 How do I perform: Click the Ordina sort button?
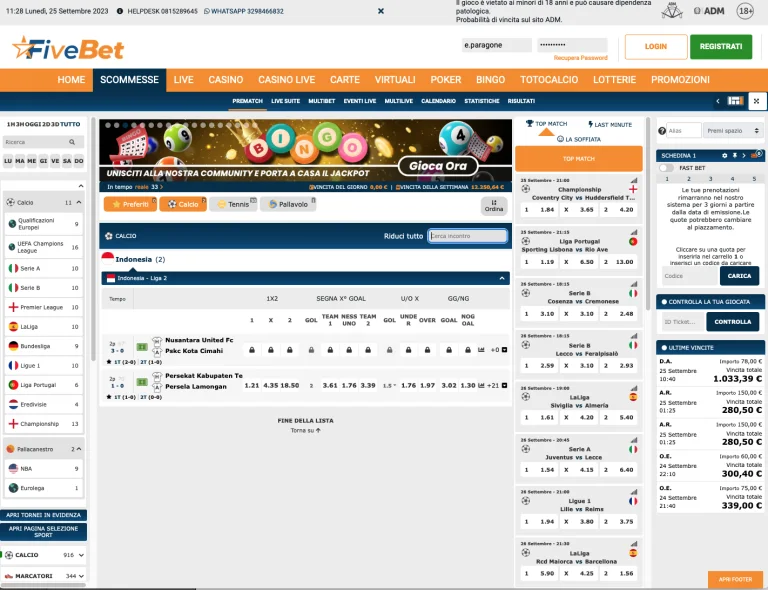[494, 206]
